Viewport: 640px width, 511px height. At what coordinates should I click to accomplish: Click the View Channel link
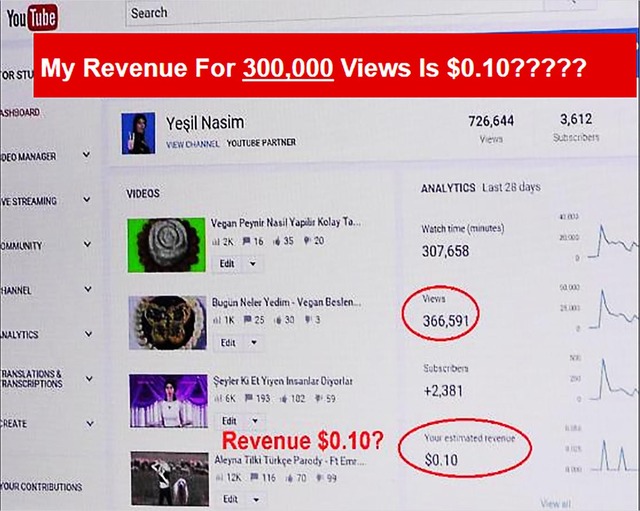pos(193,144)
